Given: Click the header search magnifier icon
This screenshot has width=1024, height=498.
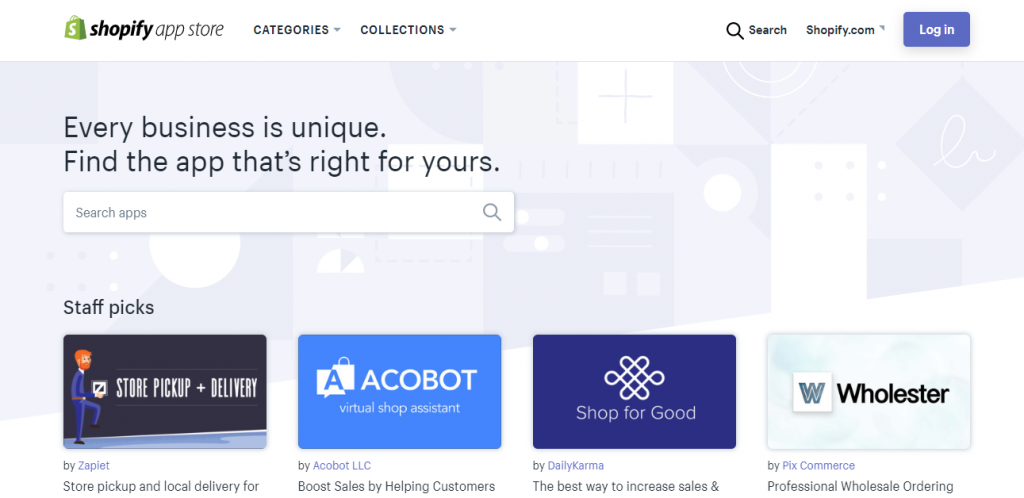Looking at the screenshot, I should point(735,30).
